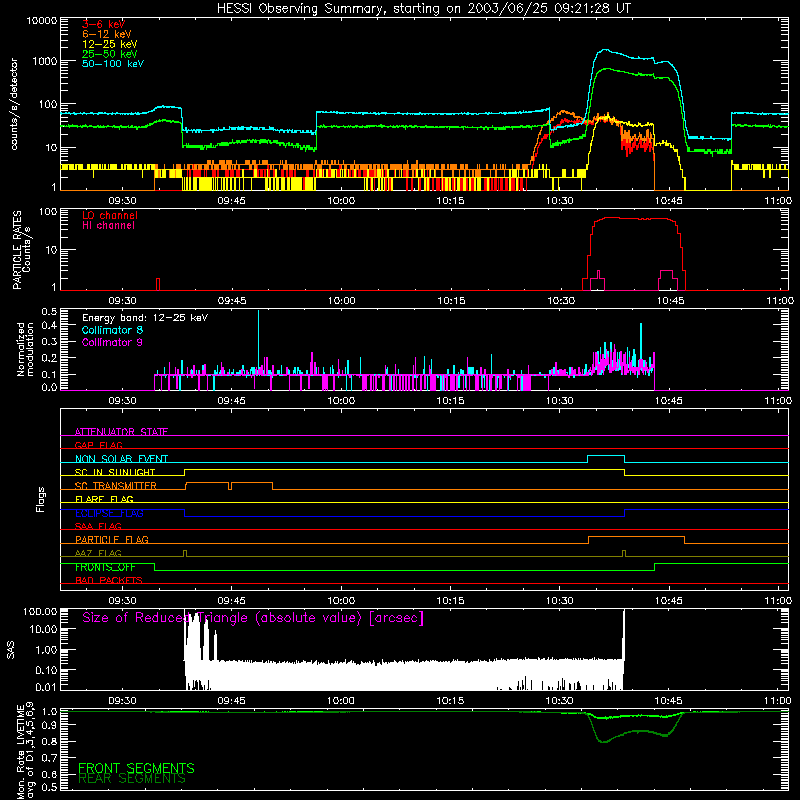Select the ATTENUATOR STATE flag label
Screen dimensions: 800x800
tap(121, 432)
